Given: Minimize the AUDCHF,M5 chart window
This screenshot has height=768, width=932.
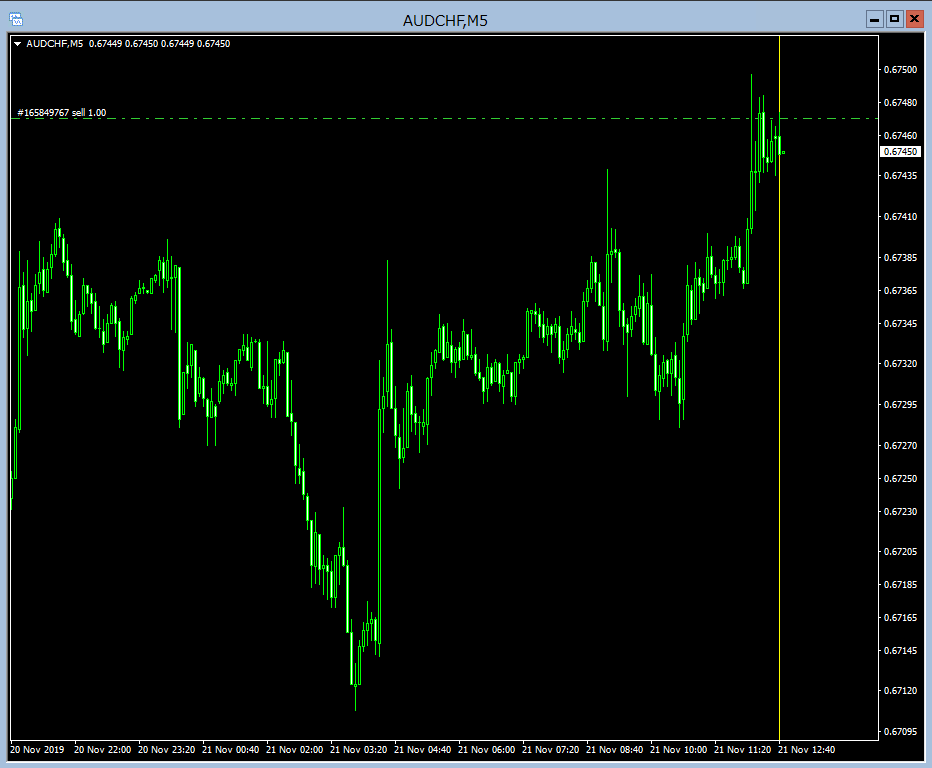Looking at the screenshot, I should [x=874, y=20].
